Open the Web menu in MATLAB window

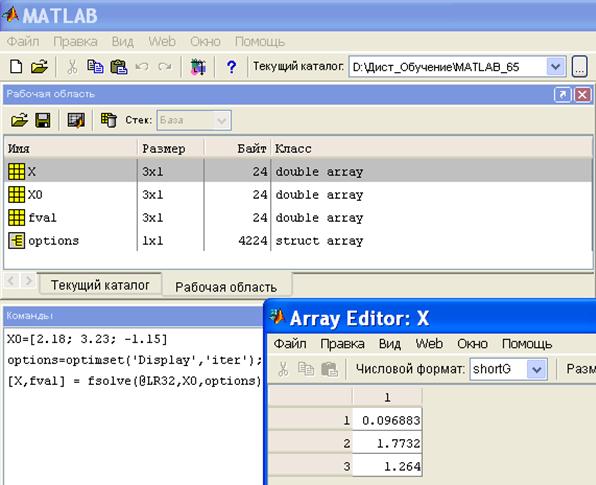pos(162,41)
